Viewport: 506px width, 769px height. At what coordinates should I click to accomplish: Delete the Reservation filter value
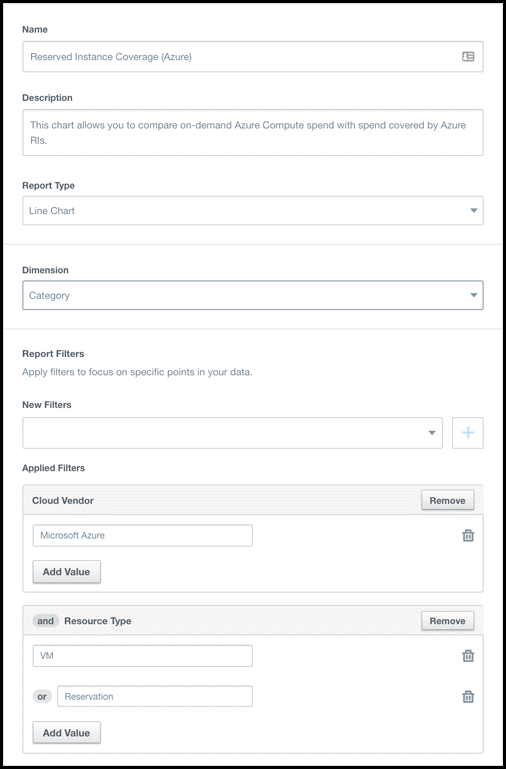pos(468,696)
